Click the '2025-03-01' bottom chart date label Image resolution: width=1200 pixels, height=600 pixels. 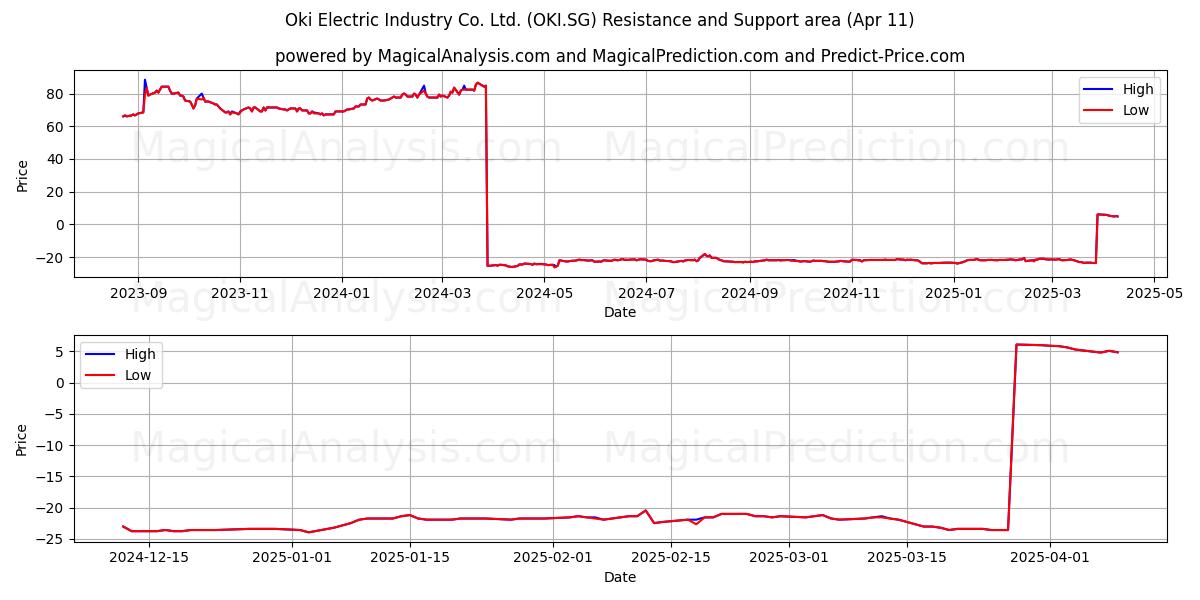[789, 558]
